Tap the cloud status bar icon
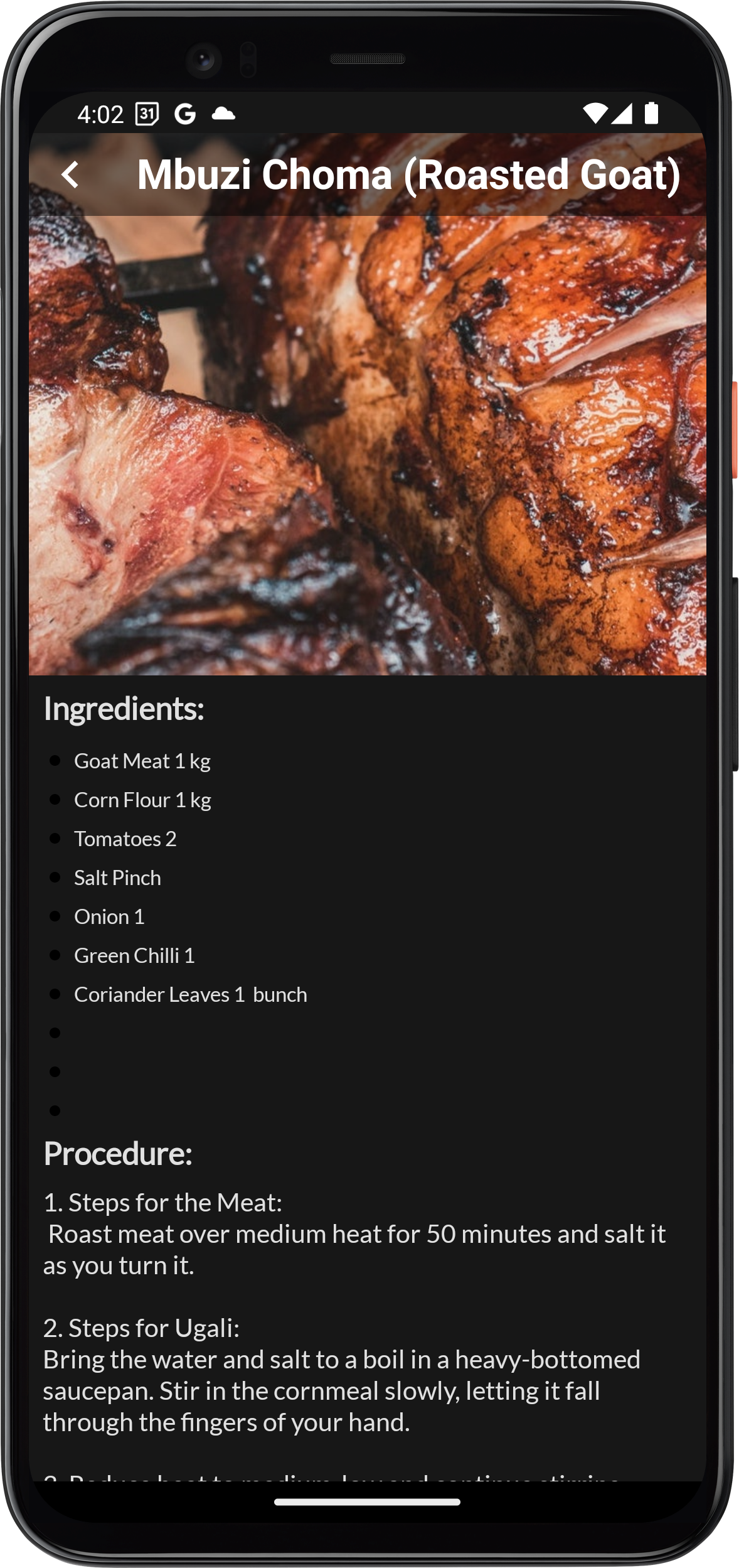Screen dimensions: 739x1568 [x=223, y=114]
